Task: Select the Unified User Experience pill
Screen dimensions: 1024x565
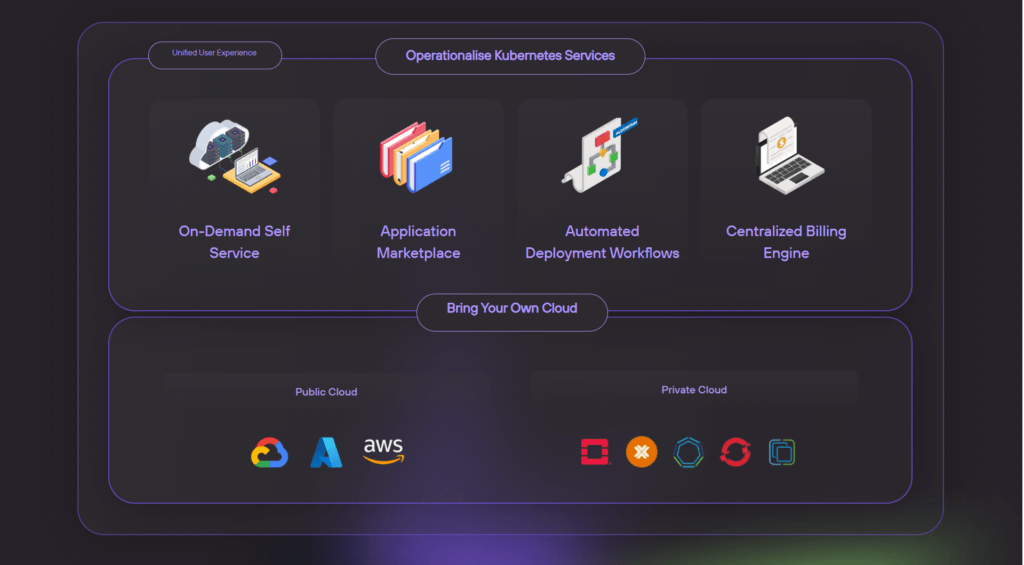Action: (x=215, y=55)
